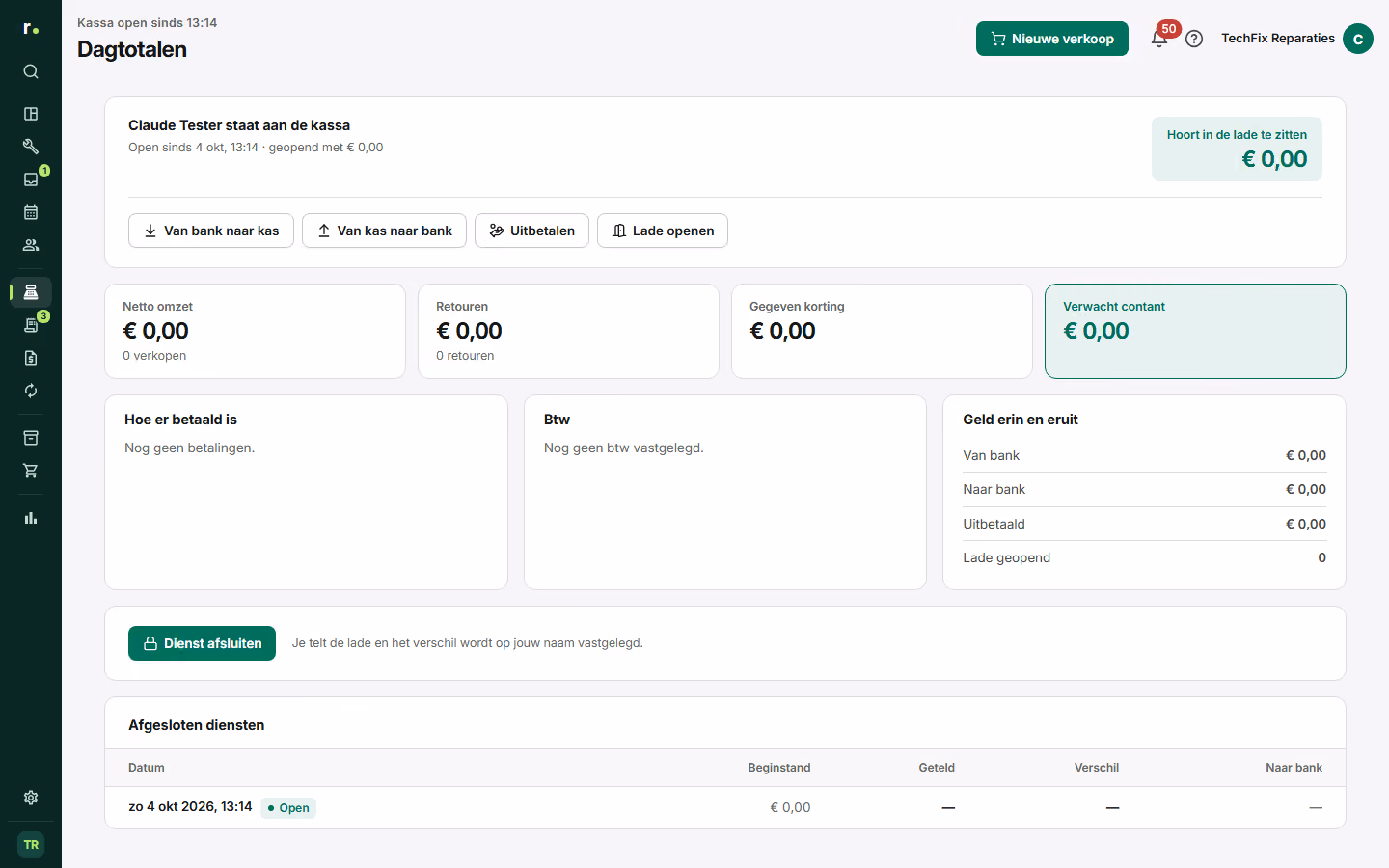The width and height of the screenshot is (1389, 868).
Task: Open the receipts icon with badge 3
Action: tap(31, 325)
